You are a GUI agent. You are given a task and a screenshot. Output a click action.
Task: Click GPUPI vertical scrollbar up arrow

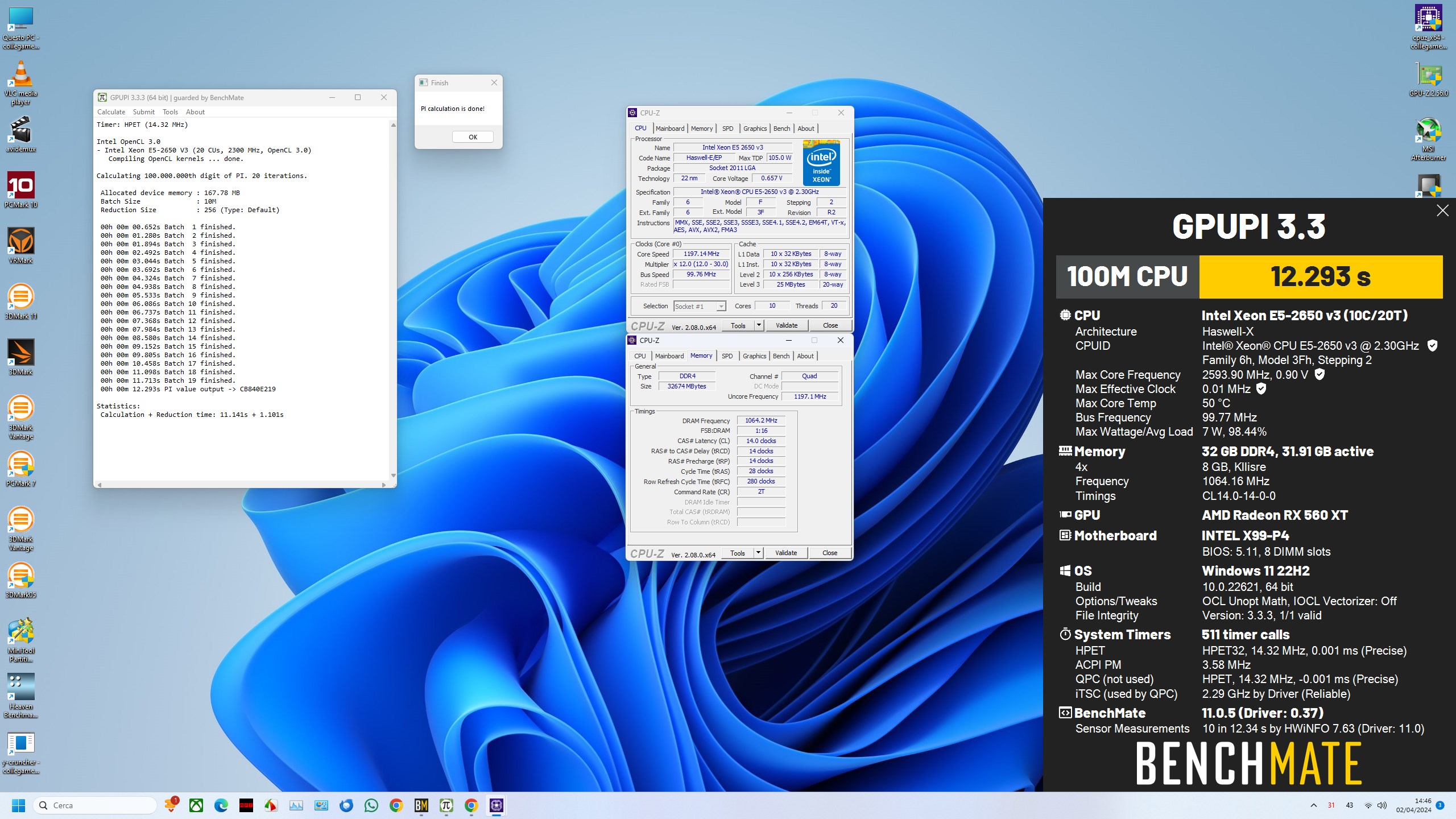click(393, 125)
